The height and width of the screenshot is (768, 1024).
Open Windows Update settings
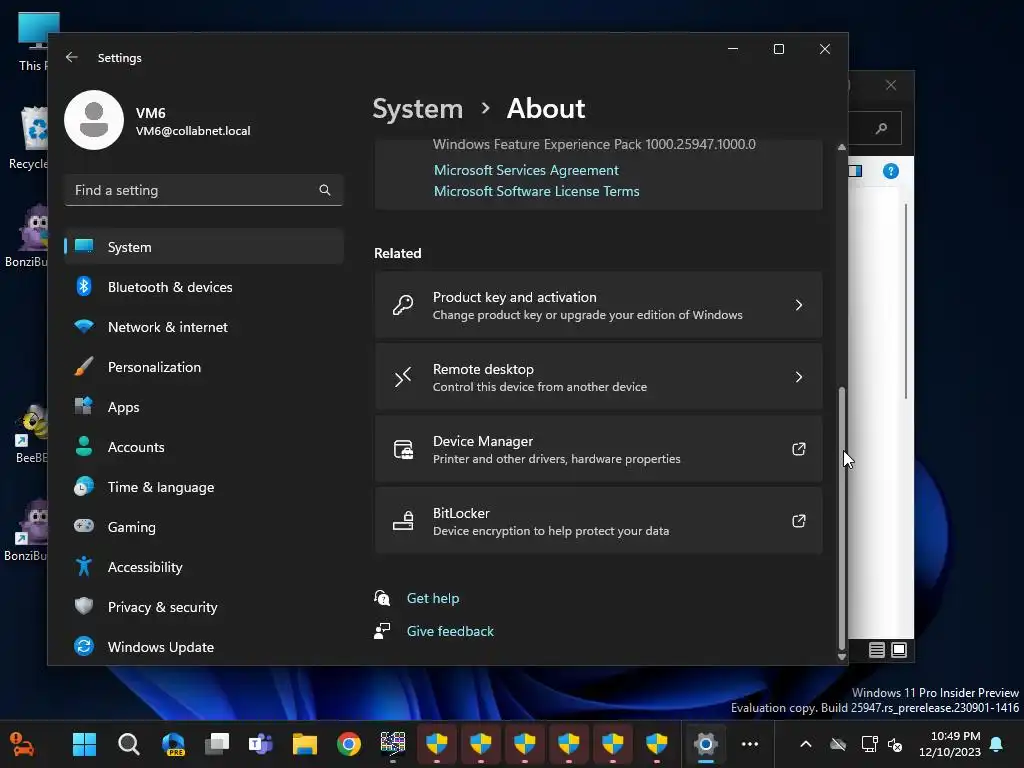tap(204, 647)
